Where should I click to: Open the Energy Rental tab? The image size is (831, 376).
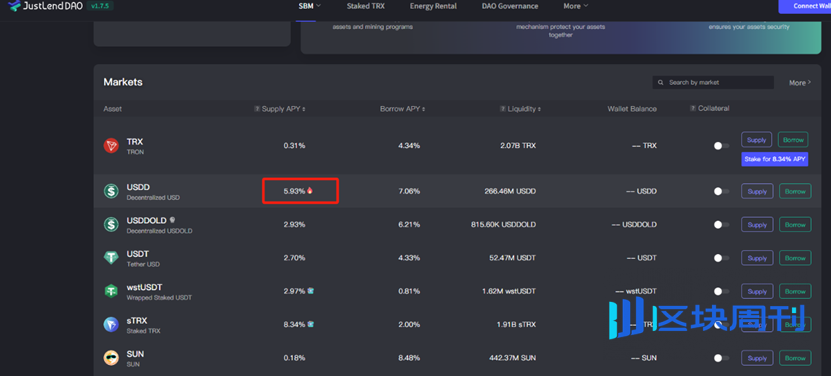click(x=433, y=6)
